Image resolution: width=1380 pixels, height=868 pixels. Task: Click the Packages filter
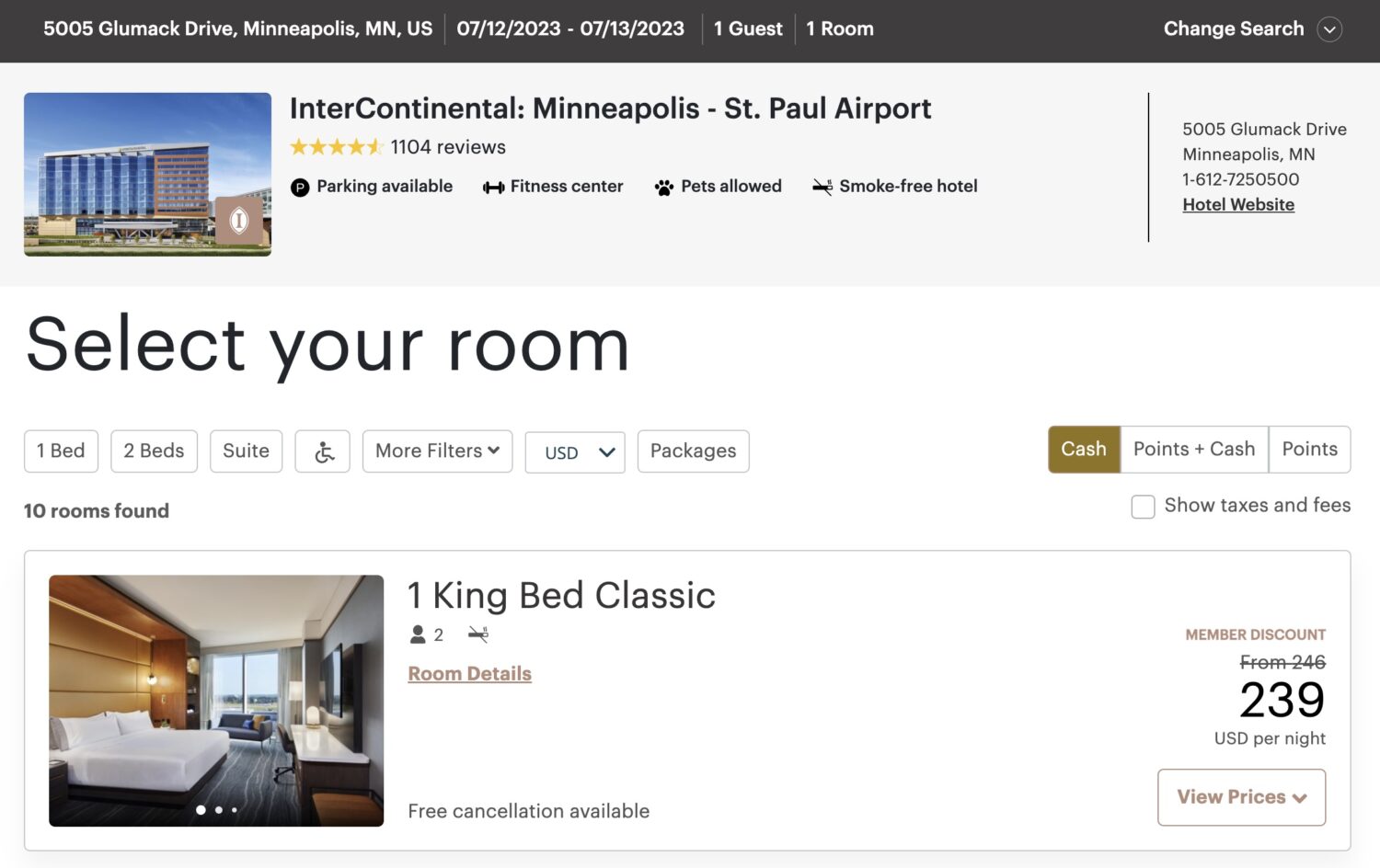click(693, 451)
